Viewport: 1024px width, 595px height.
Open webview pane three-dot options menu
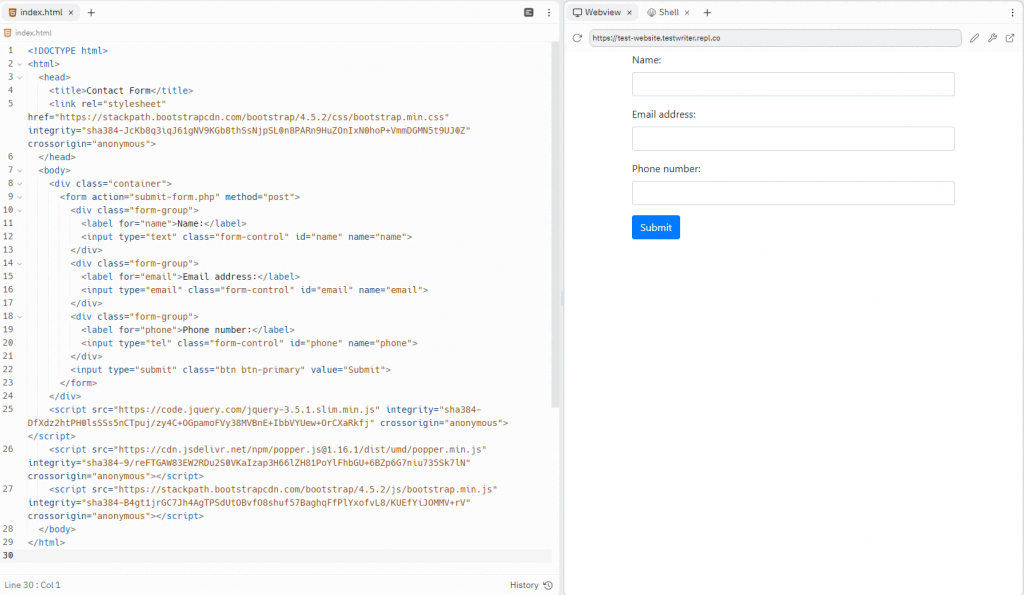click(1012, 12)
